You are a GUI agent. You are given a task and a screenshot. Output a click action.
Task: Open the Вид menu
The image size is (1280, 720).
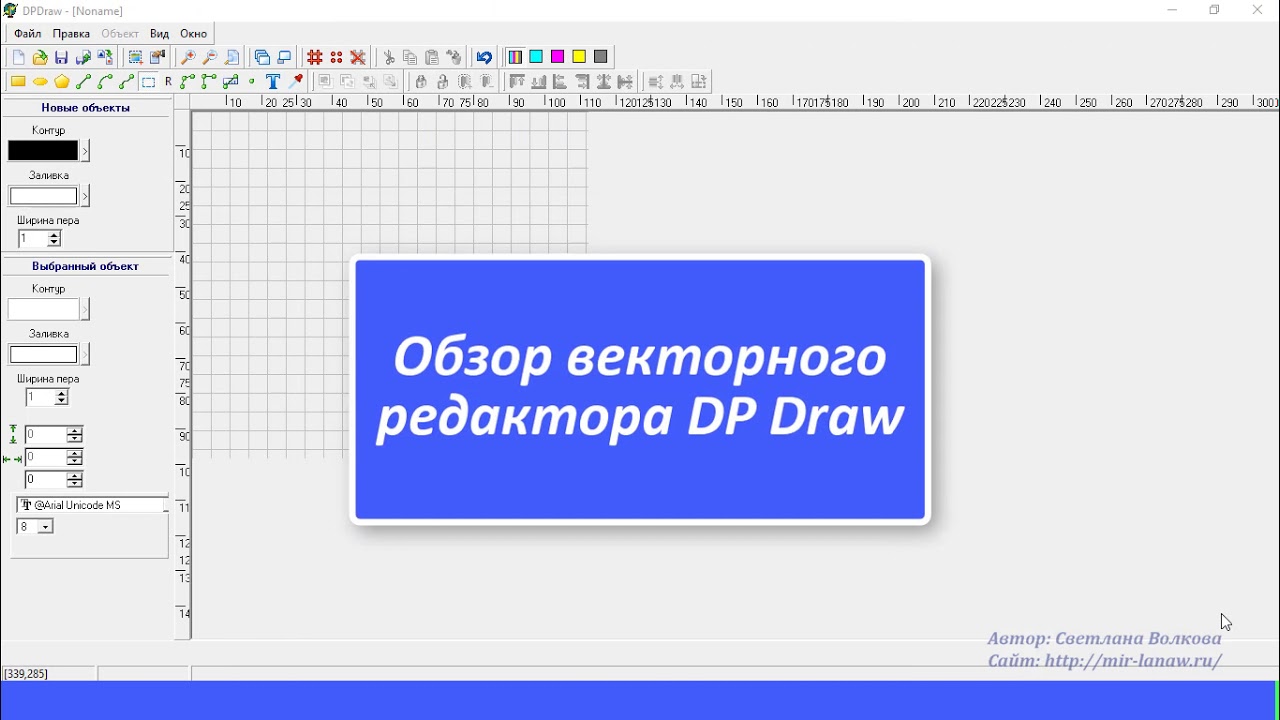pyautogui.click(x=160, y=34)
